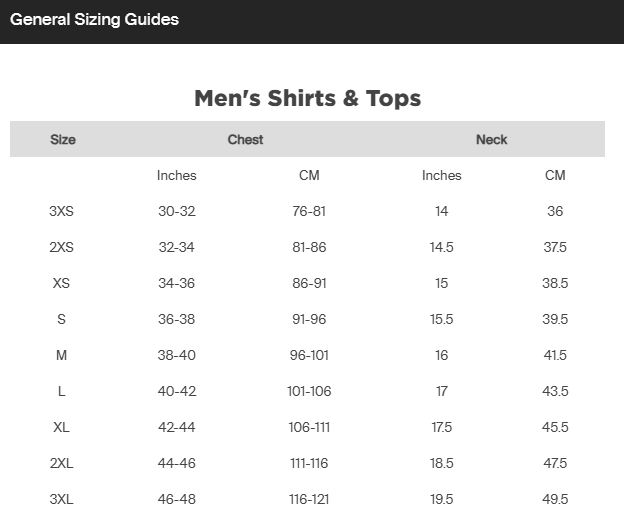Click the 3XL size row label

(61, 499)
